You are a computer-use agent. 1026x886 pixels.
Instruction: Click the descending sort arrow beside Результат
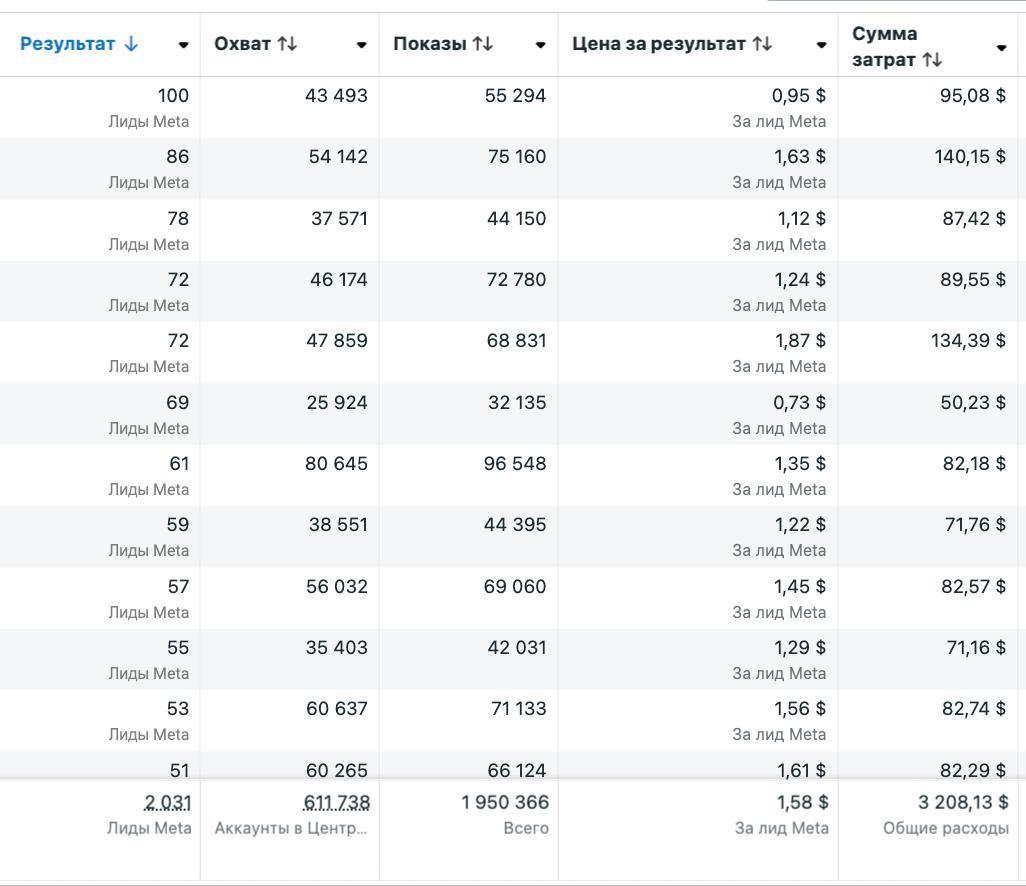[x=132, y=44]
